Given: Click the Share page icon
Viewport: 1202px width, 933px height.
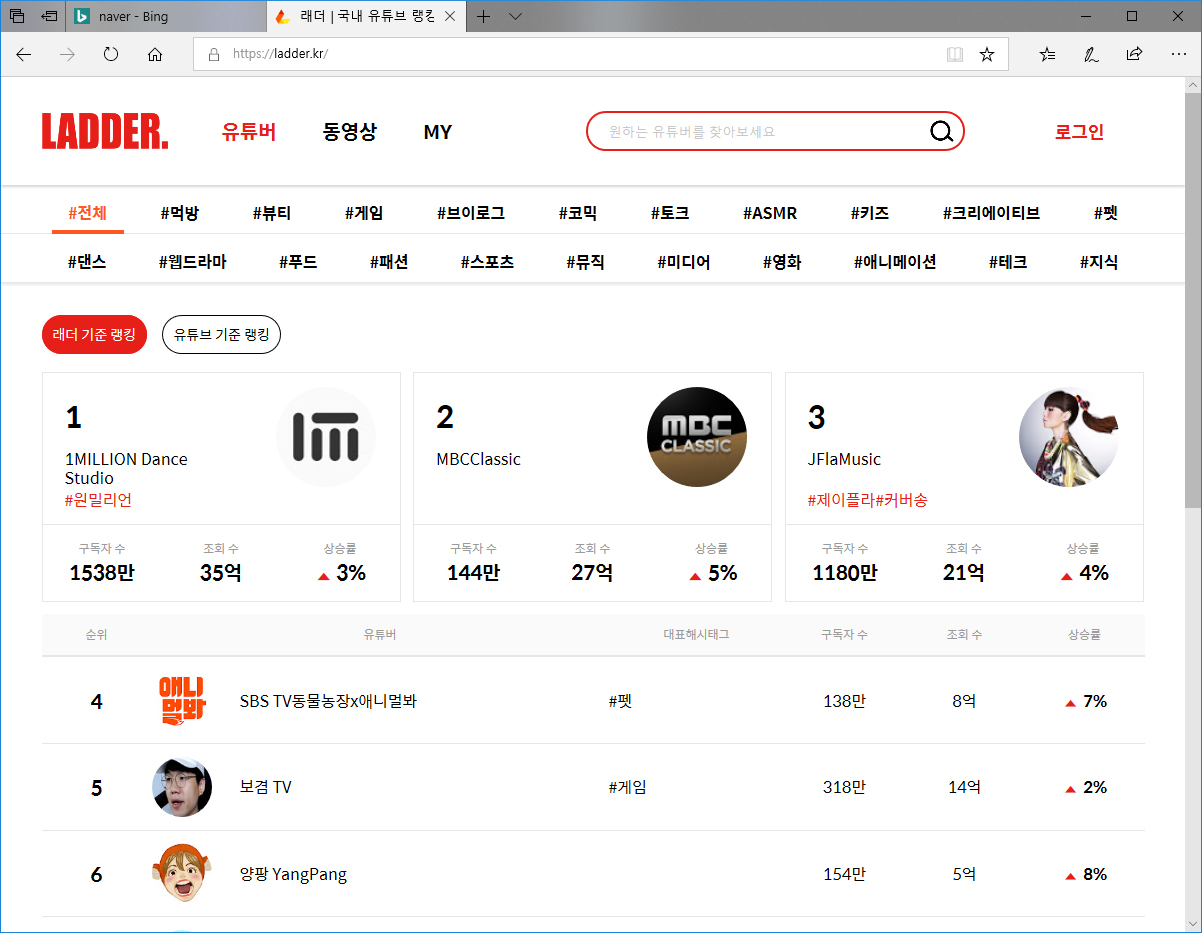Looking at the screenshot, I should click(1135, 55).
